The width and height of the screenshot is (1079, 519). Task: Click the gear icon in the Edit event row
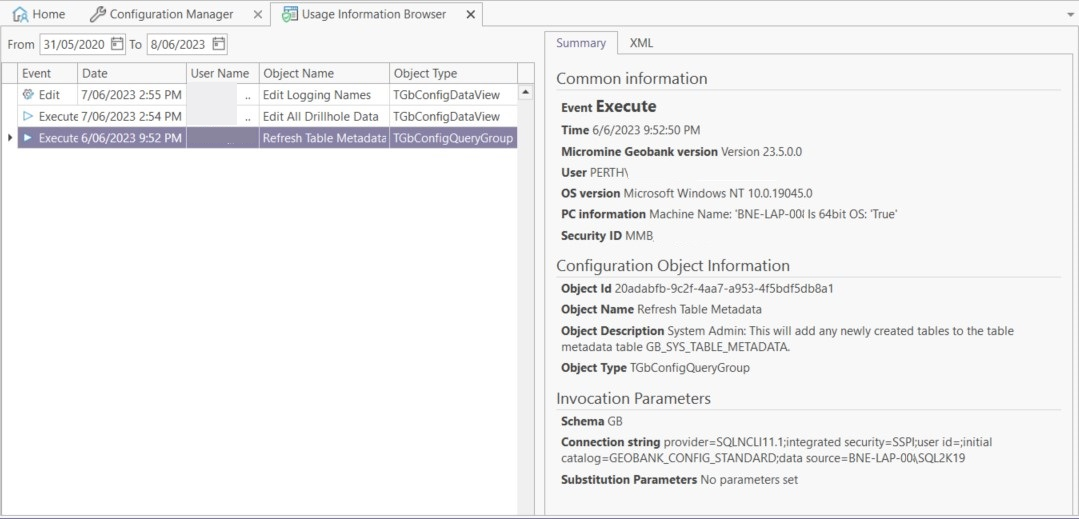click(x=28, y=95)
